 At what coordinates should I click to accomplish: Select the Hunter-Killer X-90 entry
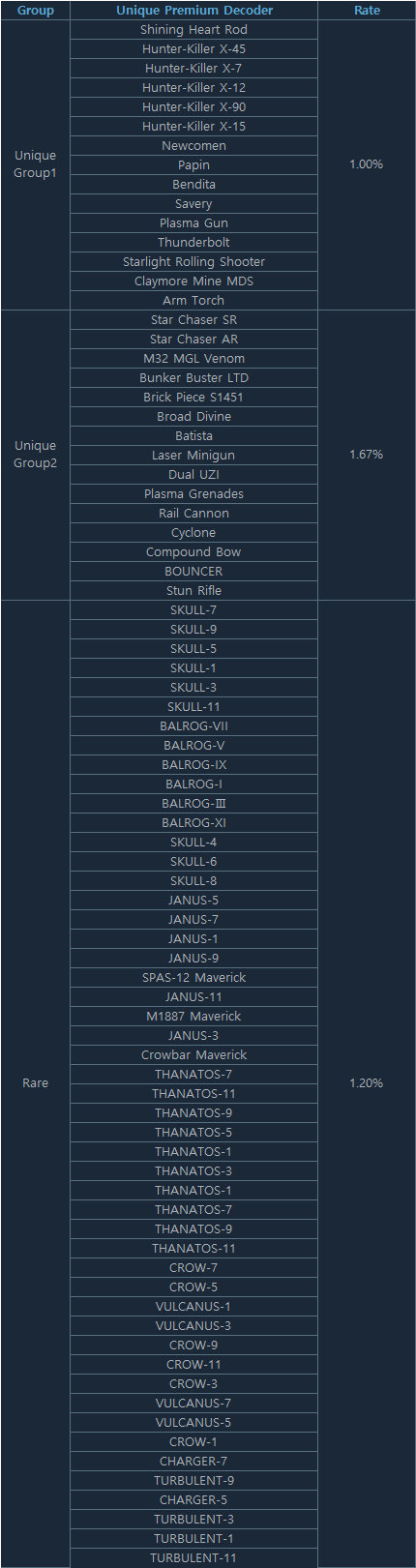[x=193, y=107]
